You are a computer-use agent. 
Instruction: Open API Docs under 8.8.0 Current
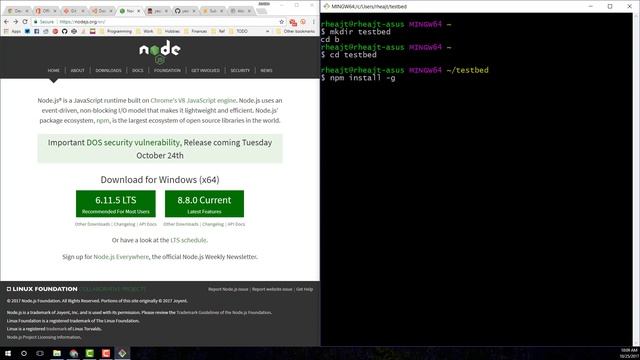click(x=236, y=224)
